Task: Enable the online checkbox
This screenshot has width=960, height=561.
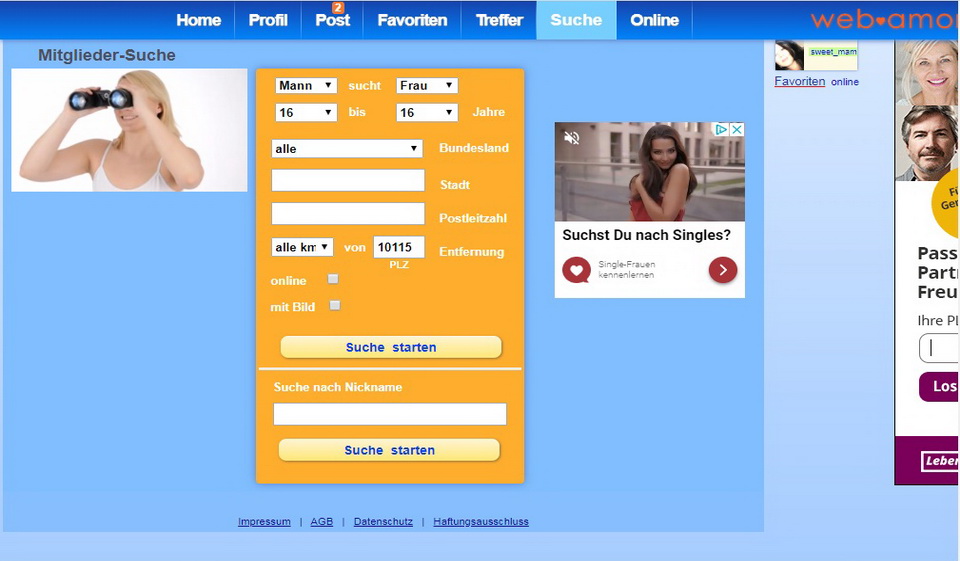Action: (x=333, y=279)
